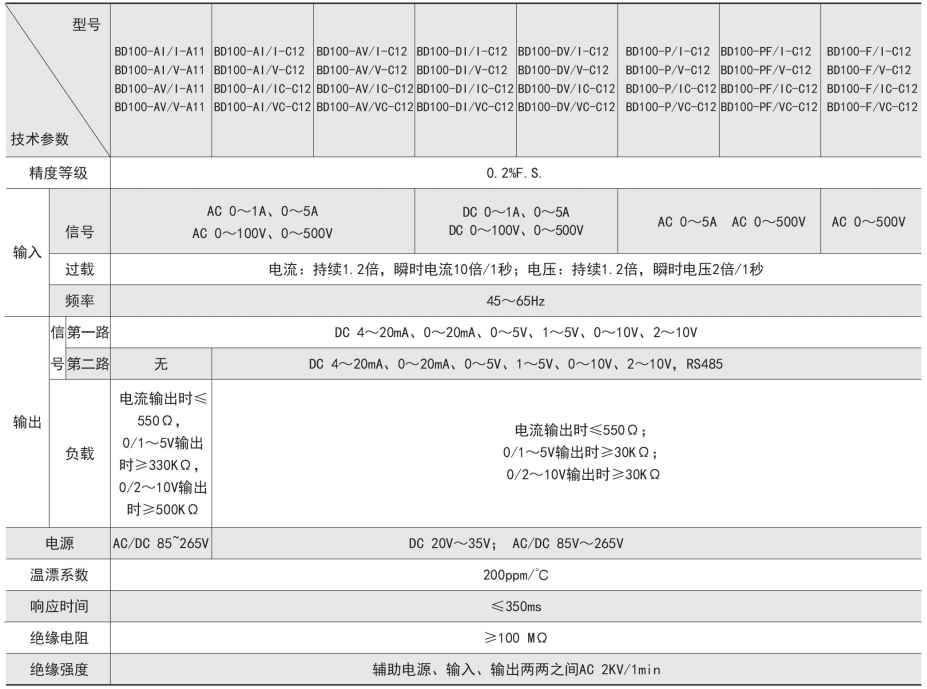This screenshot has height=689, width=927.
Task: Select the 45~65Hz frequency value
Action: coord(516,301)
